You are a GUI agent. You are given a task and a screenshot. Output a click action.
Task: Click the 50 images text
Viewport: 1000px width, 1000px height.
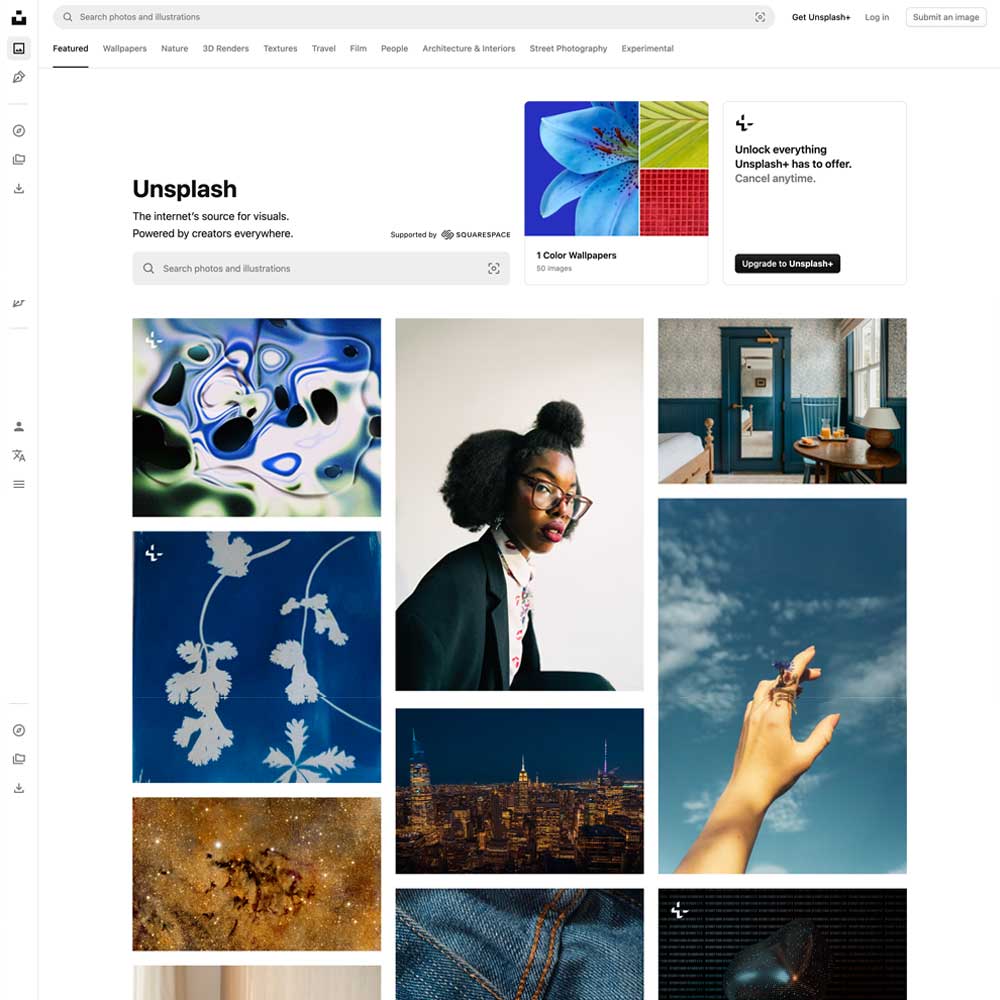pos(554,268)
